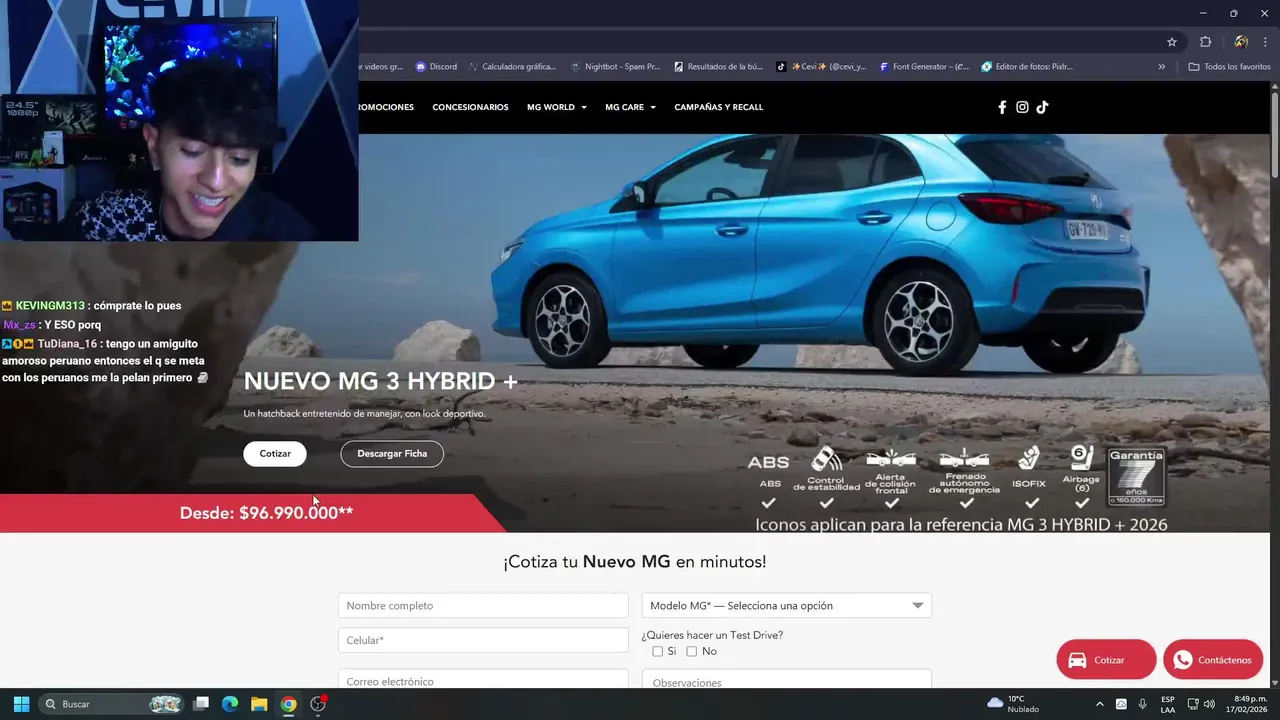
Task: Click the Contáctenos WhatsApp button
Action: [x=1213, y=660]
